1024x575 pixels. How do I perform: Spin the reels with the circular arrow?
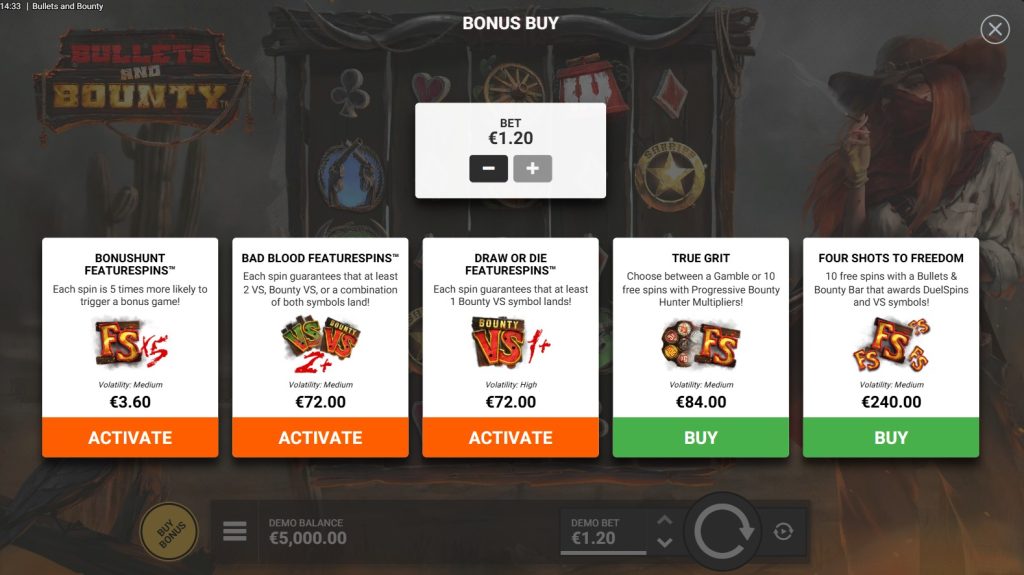723,532
